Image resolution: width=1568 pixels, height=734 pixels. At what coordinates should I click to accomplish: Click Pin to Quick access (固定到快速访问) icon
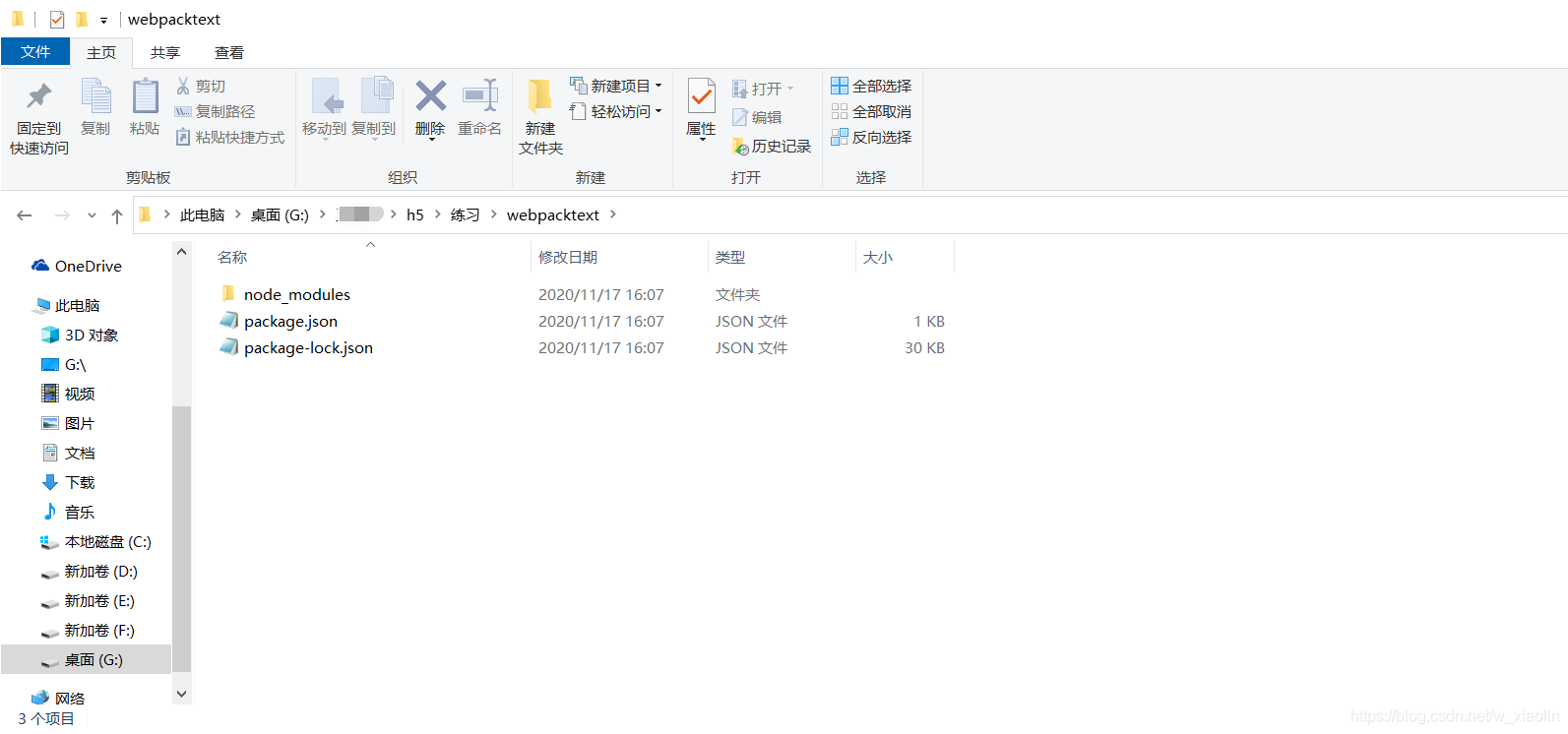pyautogui.click(x=39, y=95)
